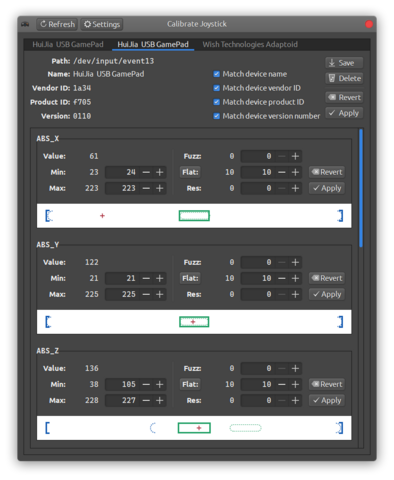The height and width of the screenshot is (480, 394).
Task: Click ABS_X Min input field
Action: click(x=122, y=172)
